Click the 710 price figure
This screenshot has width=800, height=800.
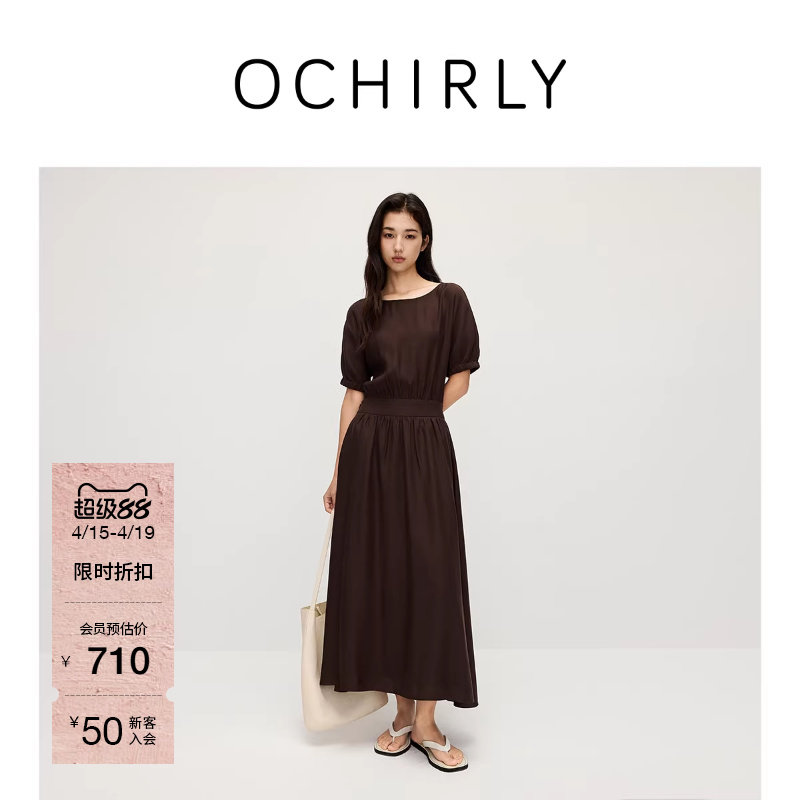click(x=119, y=661)
